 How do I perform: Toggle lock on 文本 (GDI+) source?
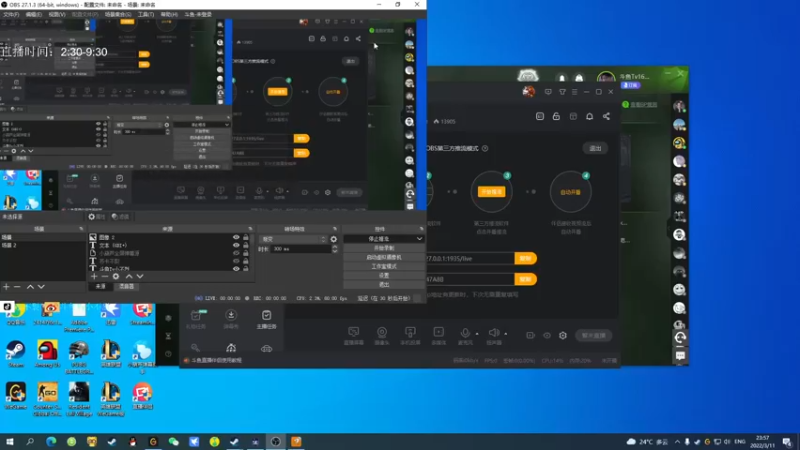[246, 245]
